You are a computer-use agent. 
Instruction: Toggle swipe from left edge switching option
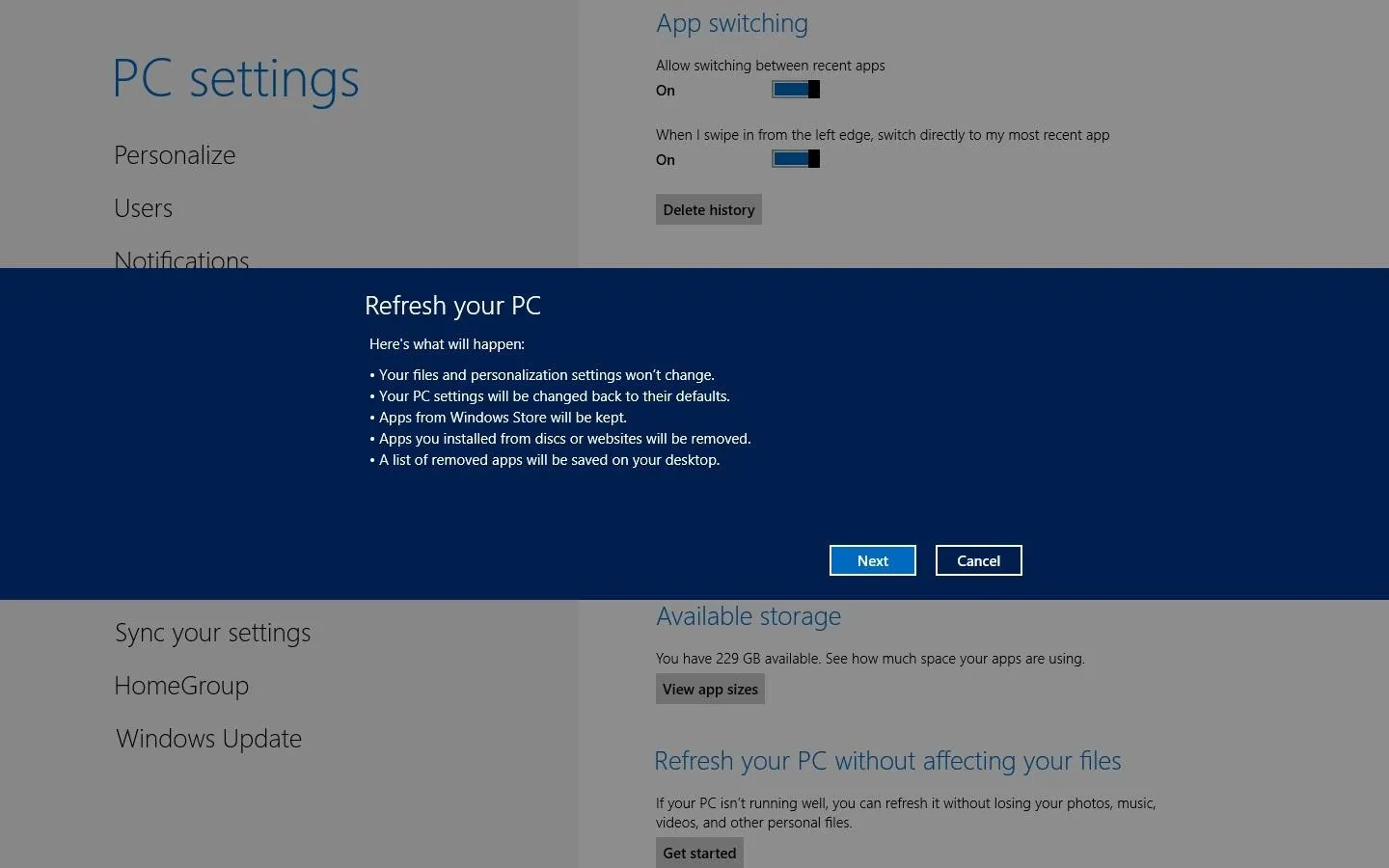(796, 159)
